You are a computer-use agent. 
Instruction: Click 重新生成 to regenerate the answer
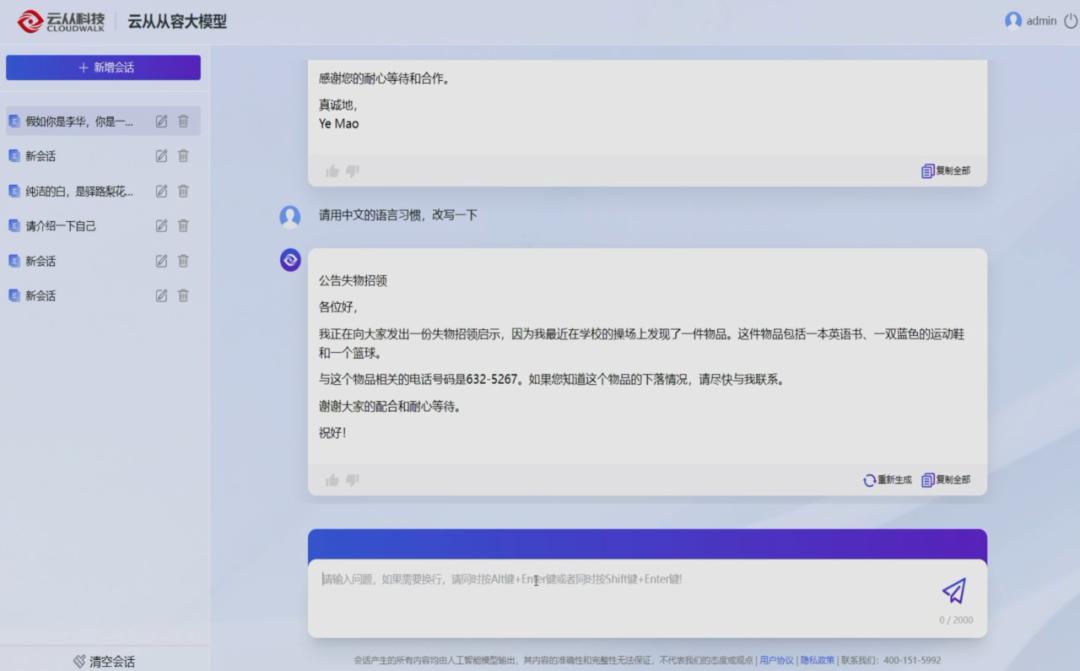click(888, 480)
